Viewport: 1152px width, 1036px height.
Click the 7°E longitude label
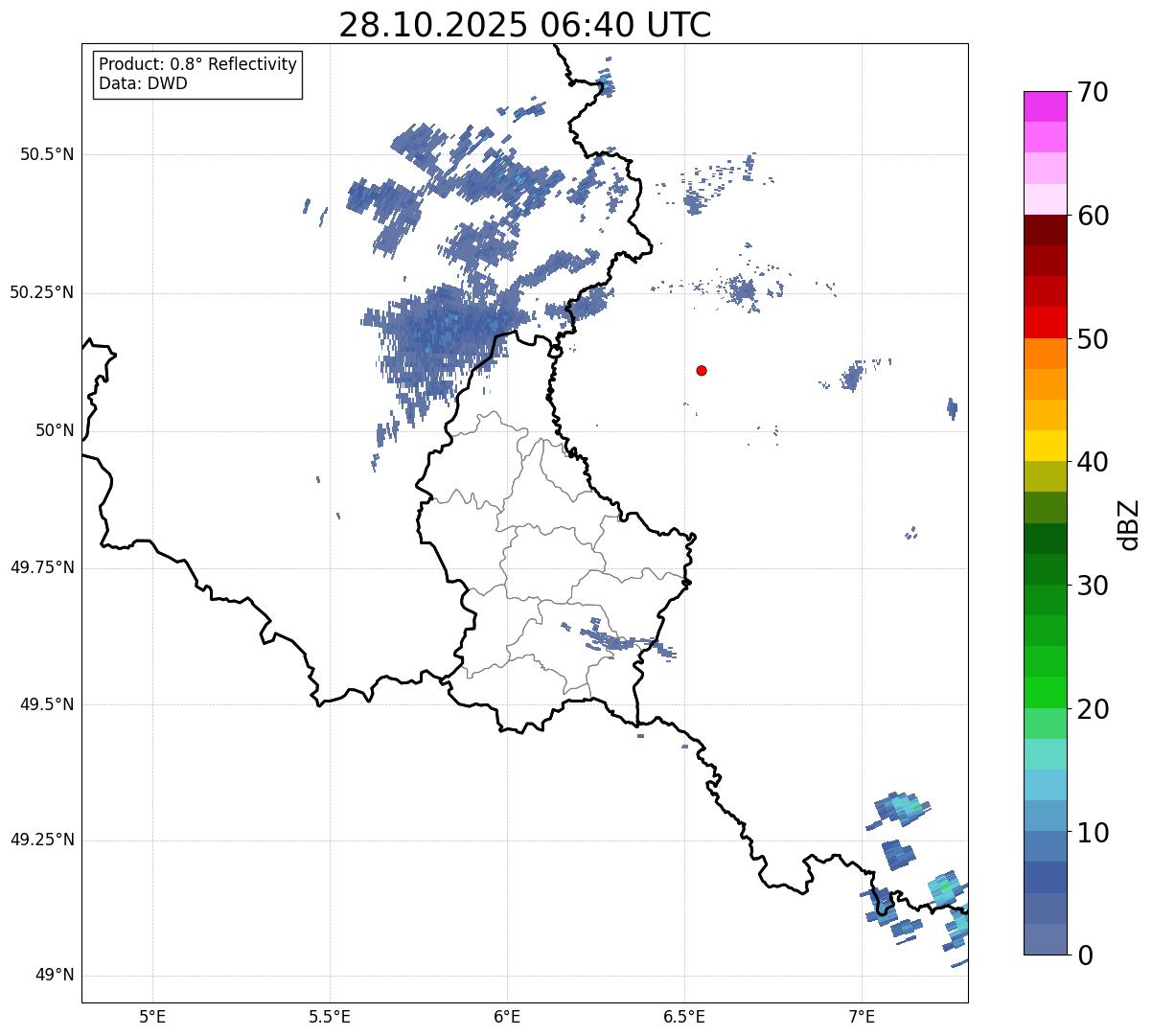862,1016
